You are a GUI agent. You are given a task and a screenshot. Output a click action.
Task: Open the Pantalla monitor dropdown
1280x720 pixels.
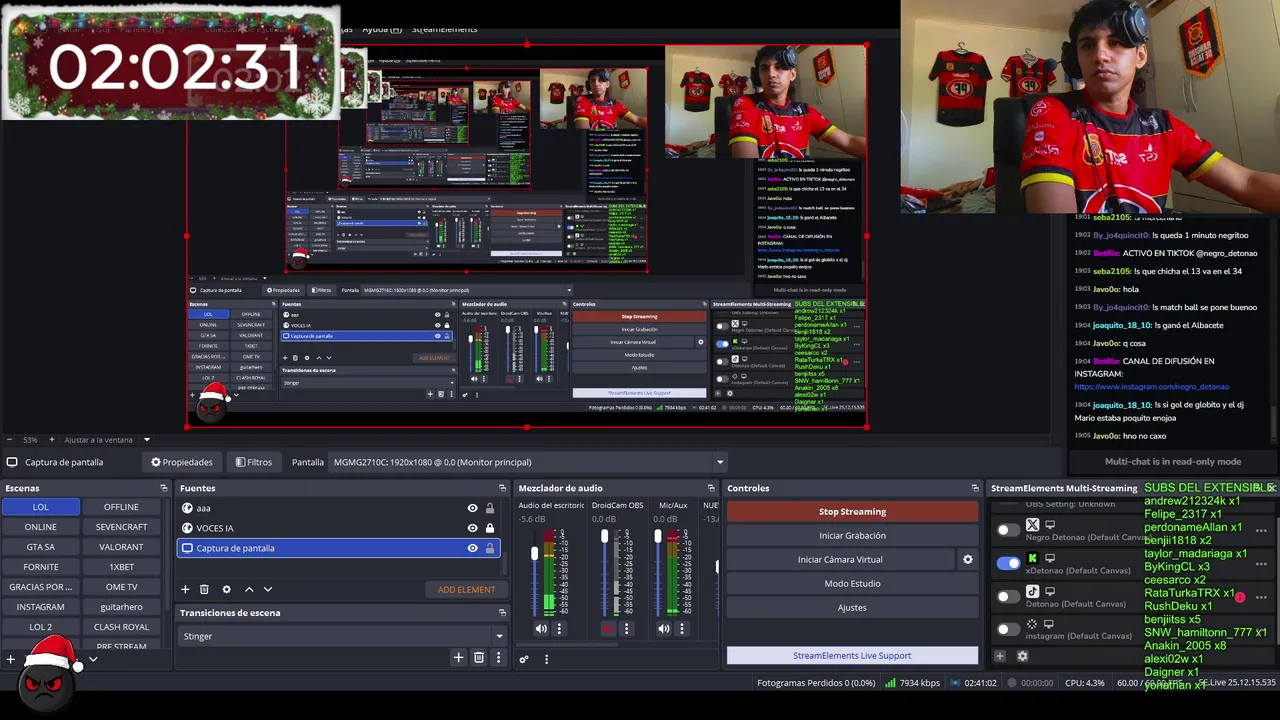529,462
